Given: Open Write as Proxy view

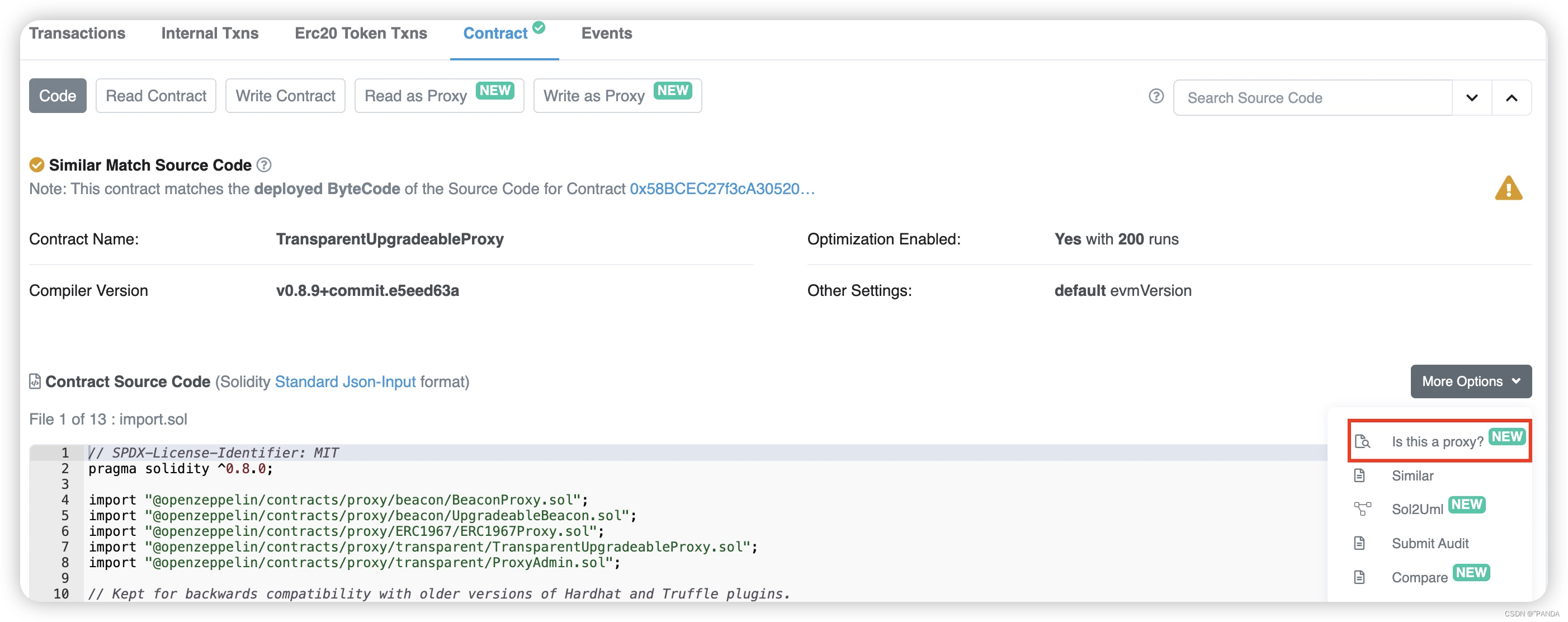Looking at the screenshot, I should click(x=617, y=96).
